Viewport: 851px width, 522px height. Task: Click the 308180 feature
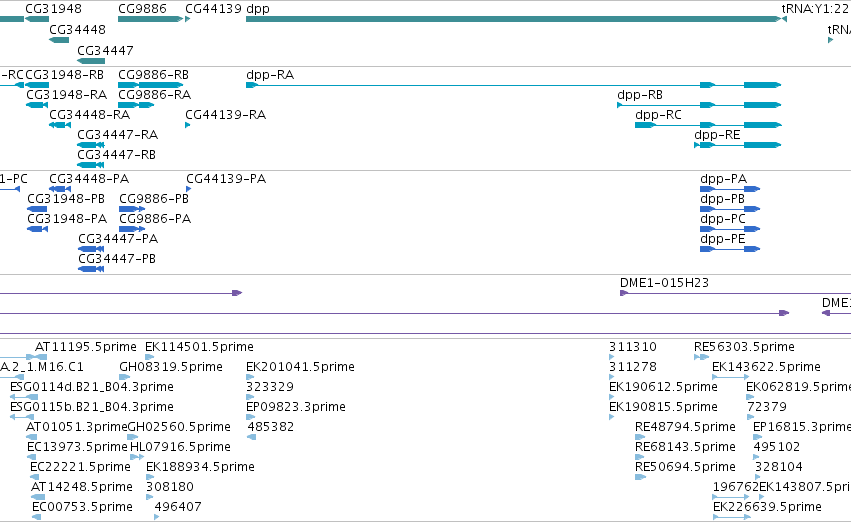148,498
